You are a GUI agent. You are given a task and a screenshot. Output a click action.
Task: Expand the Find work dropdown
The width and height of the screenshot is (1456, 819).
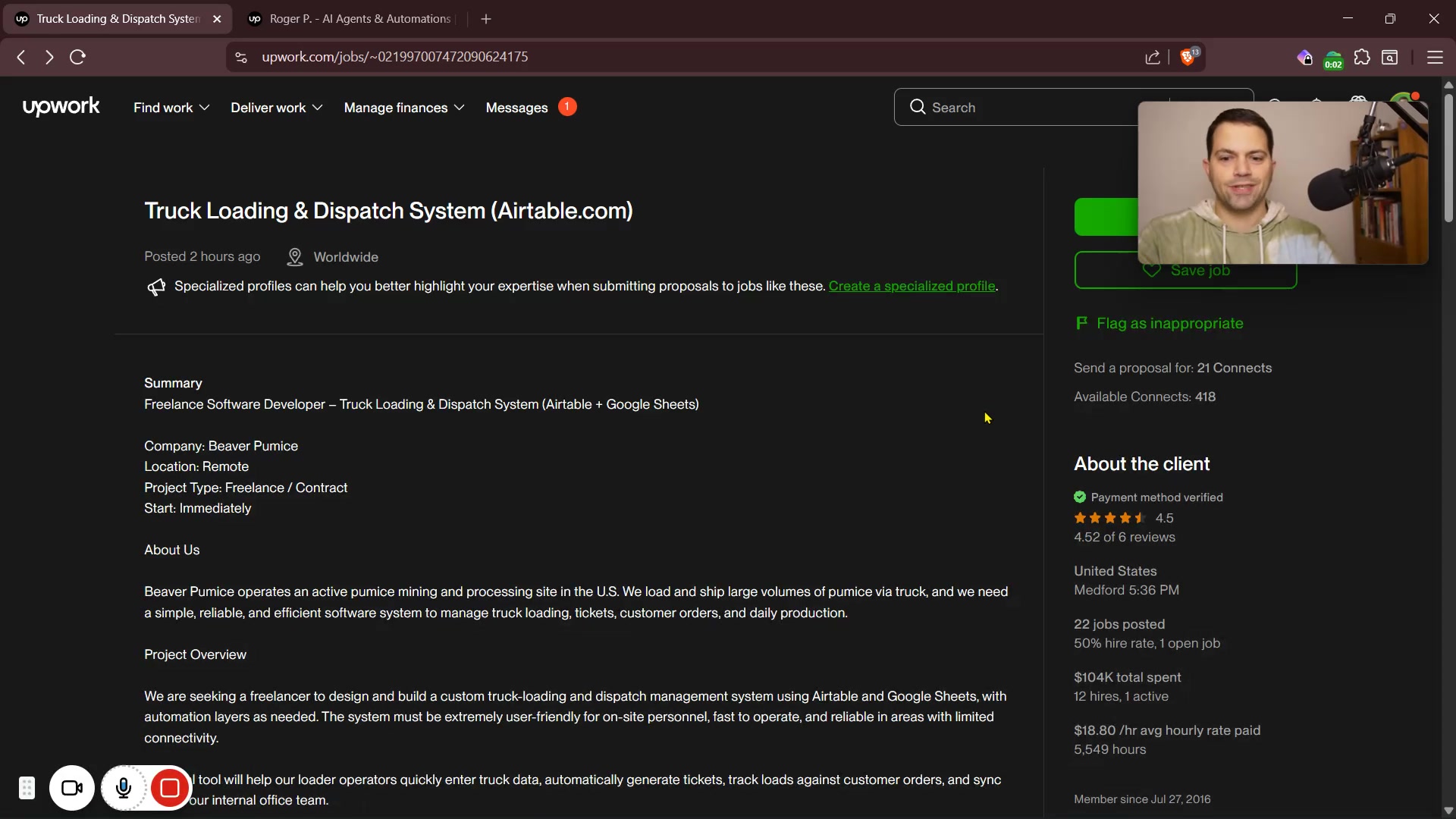(171, 108)
